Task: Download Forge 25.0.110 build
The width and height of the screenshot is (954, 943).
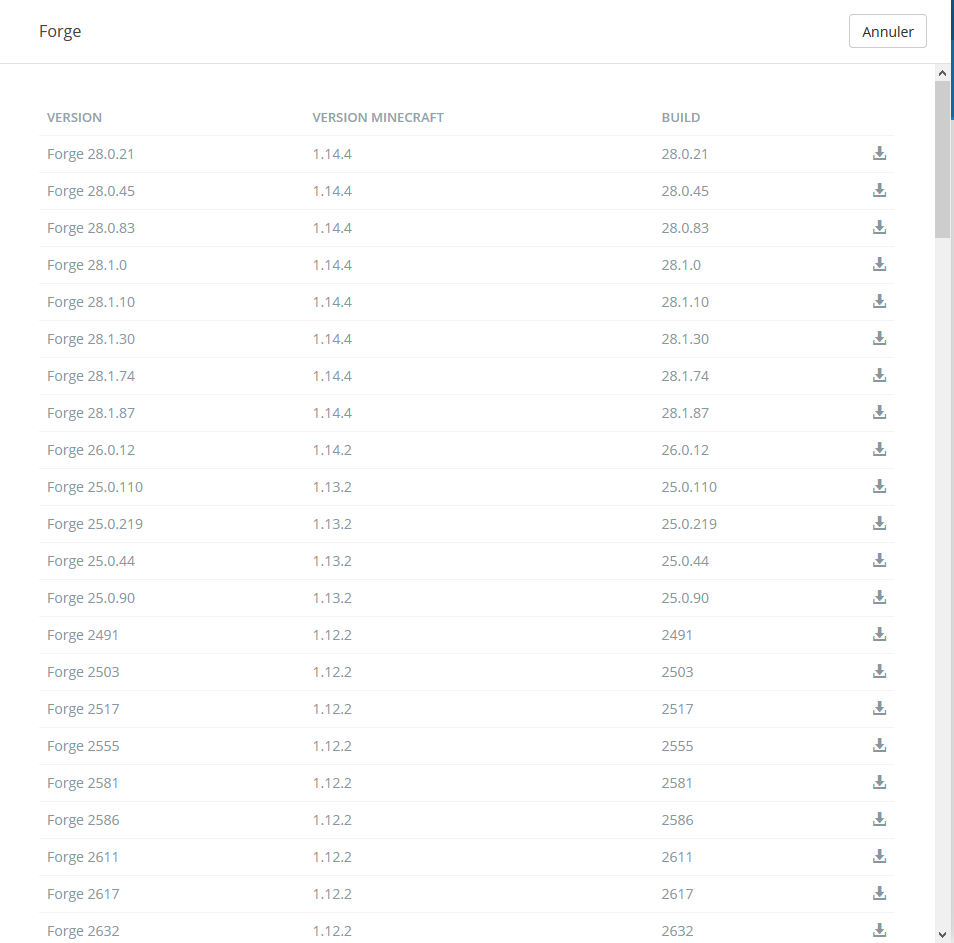Action: click(879, 487)
